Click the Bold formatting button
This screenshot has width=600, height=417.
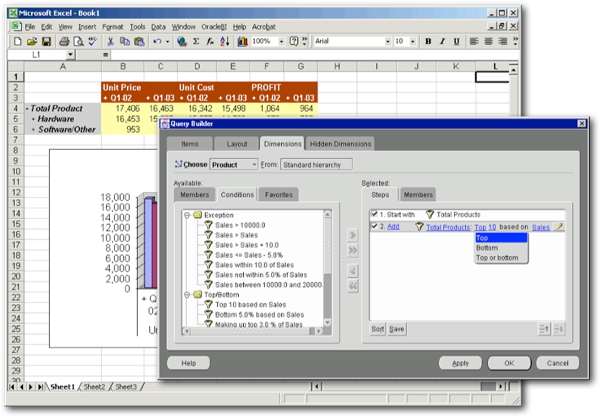coord(428,42)
